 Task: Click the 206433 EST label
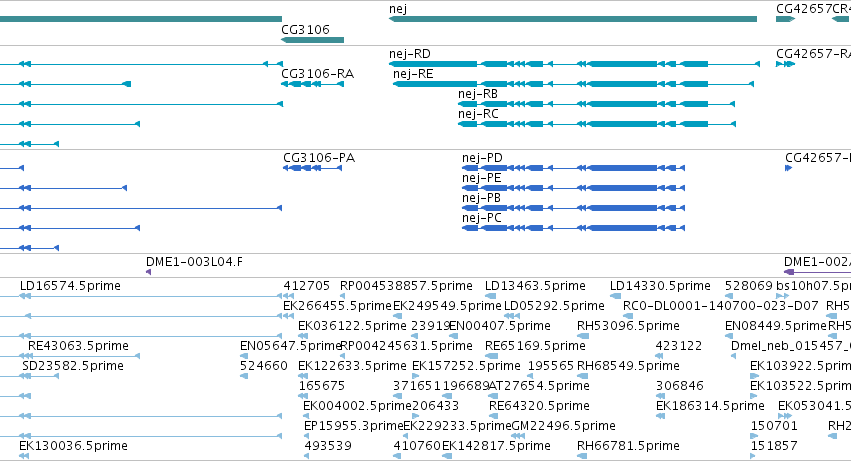click(436, 406)
